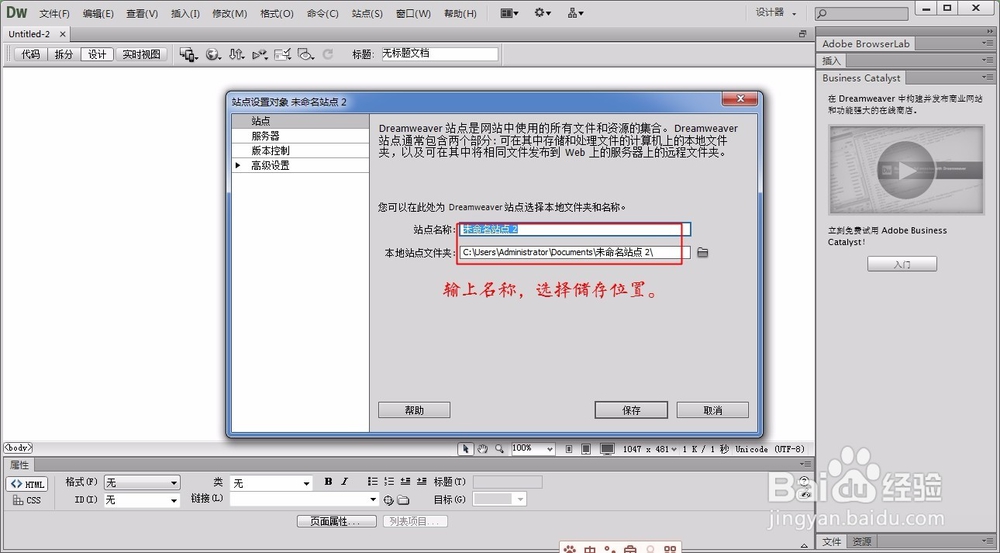The height and width of the screenshot is (553, 1000).
Task: Switch to mobile window size icon
Action: [569, 449]
